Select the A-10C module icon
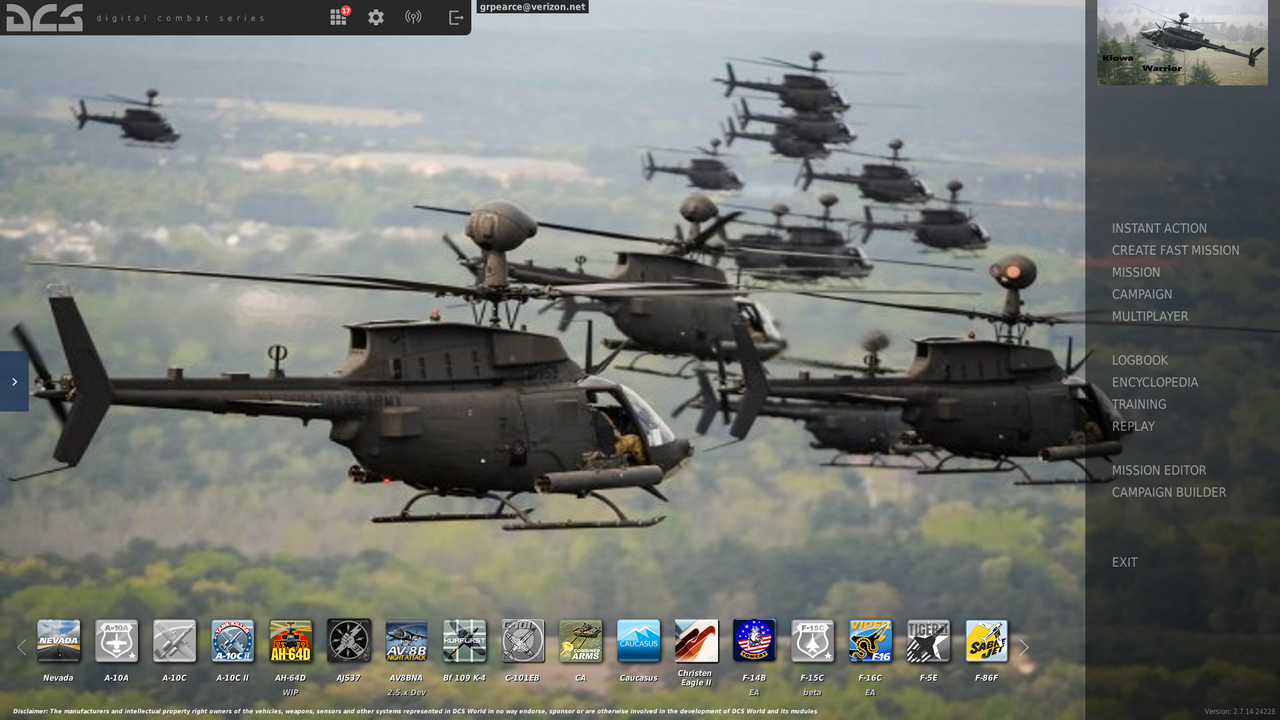Screen dimensions: 1280x720 pyautogui.click(x=175, y=641)
